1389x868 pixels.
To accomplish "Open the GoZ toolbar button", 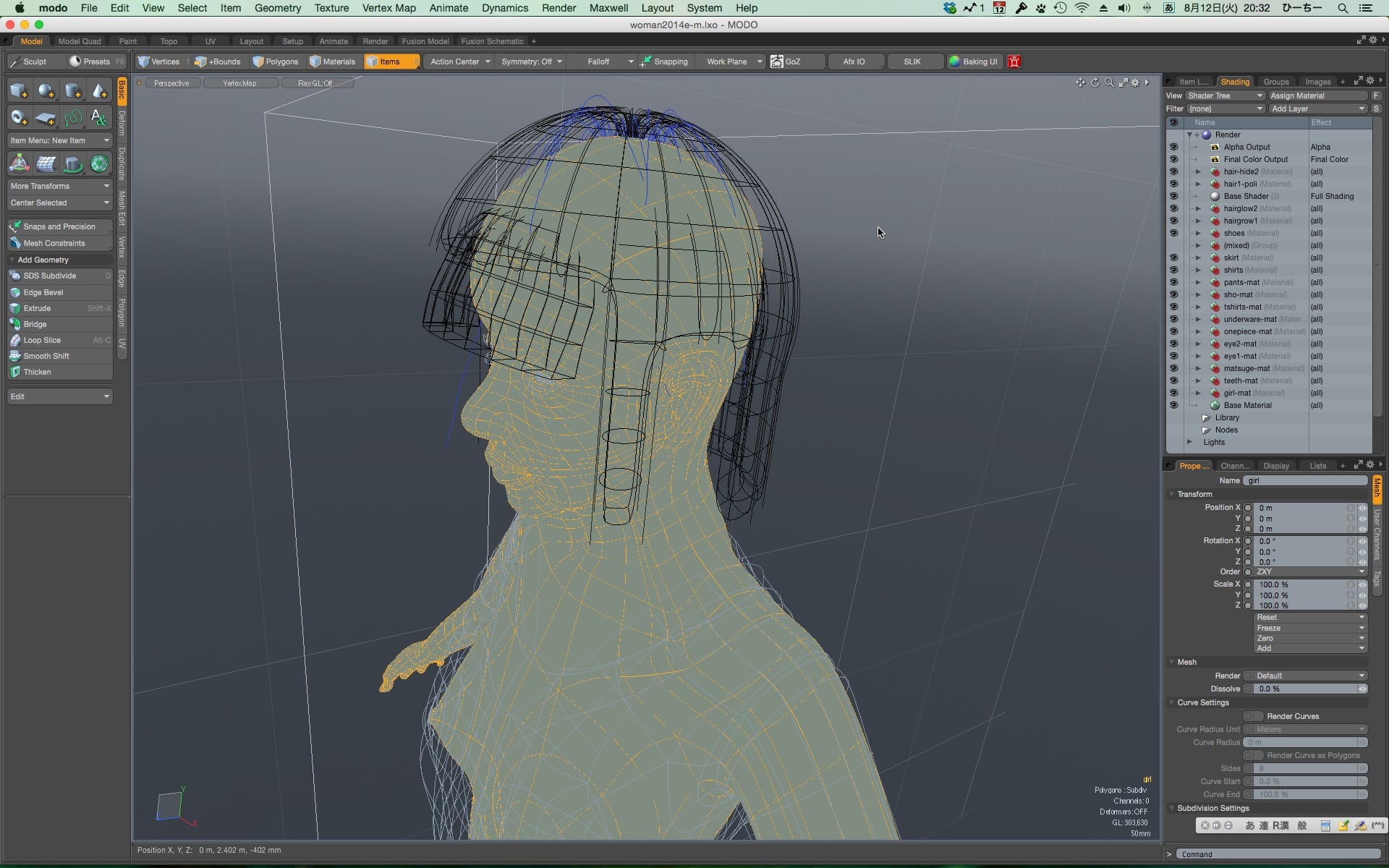I will (786, 61).
